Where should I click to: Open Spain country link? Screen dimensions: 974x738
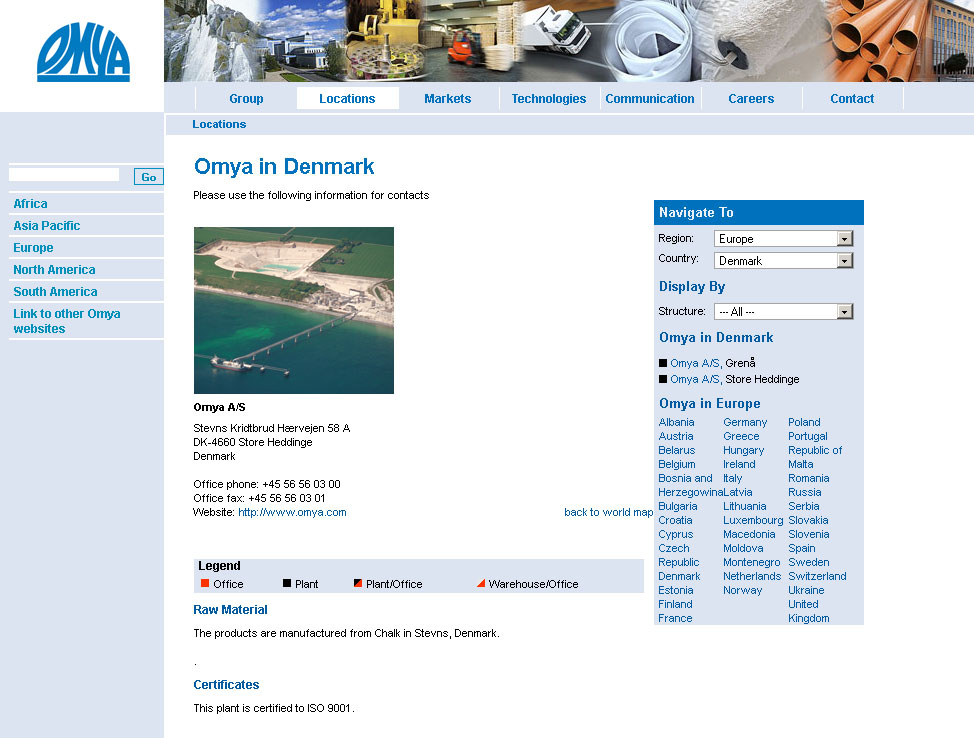point(802,548)
